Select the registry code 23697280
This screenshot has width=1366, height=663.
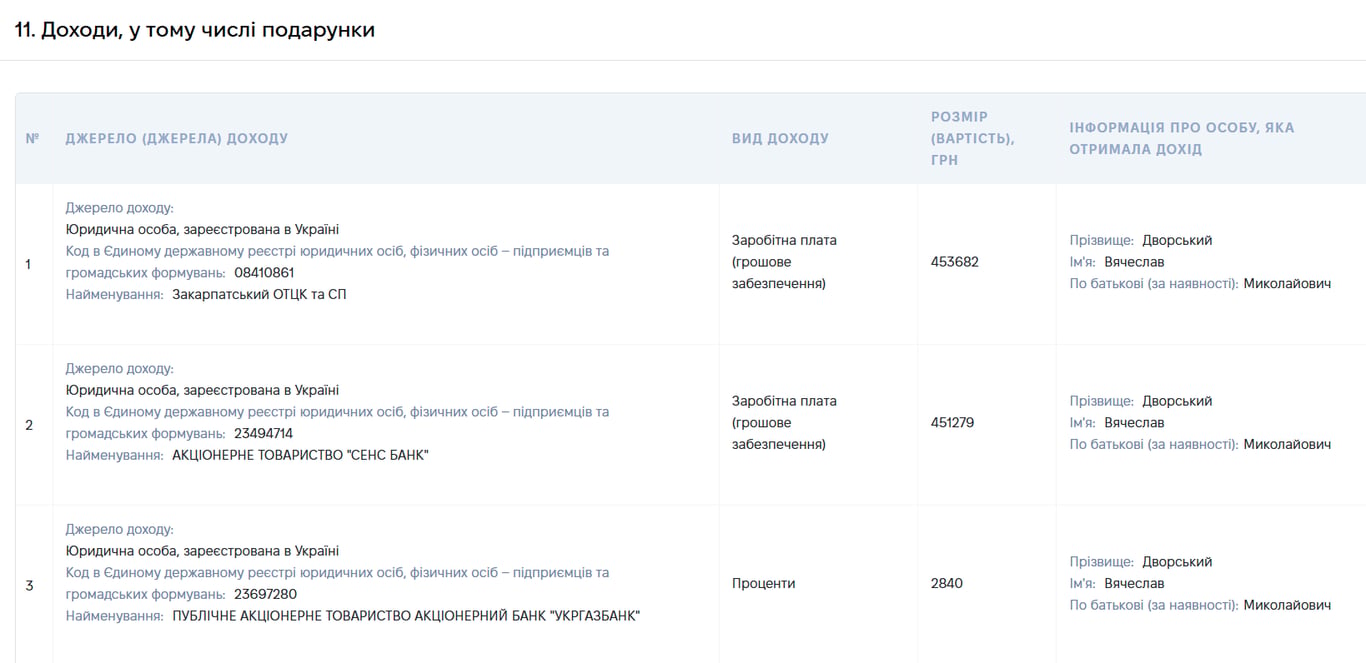(265, 594)
